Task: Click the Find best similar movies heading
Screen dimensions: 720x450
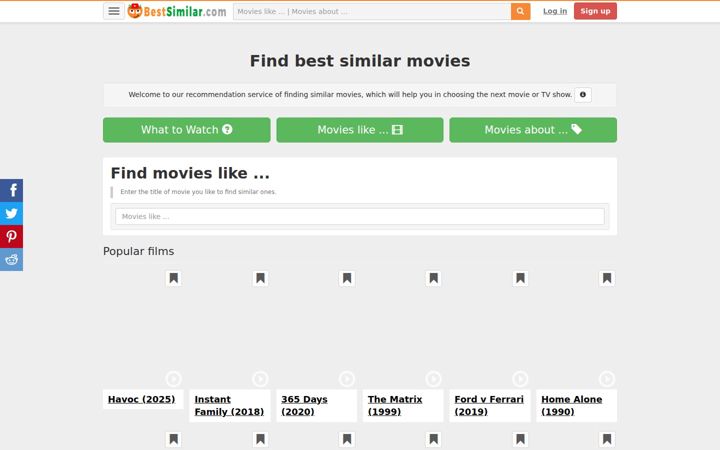Action: click(x=360, y=61)
